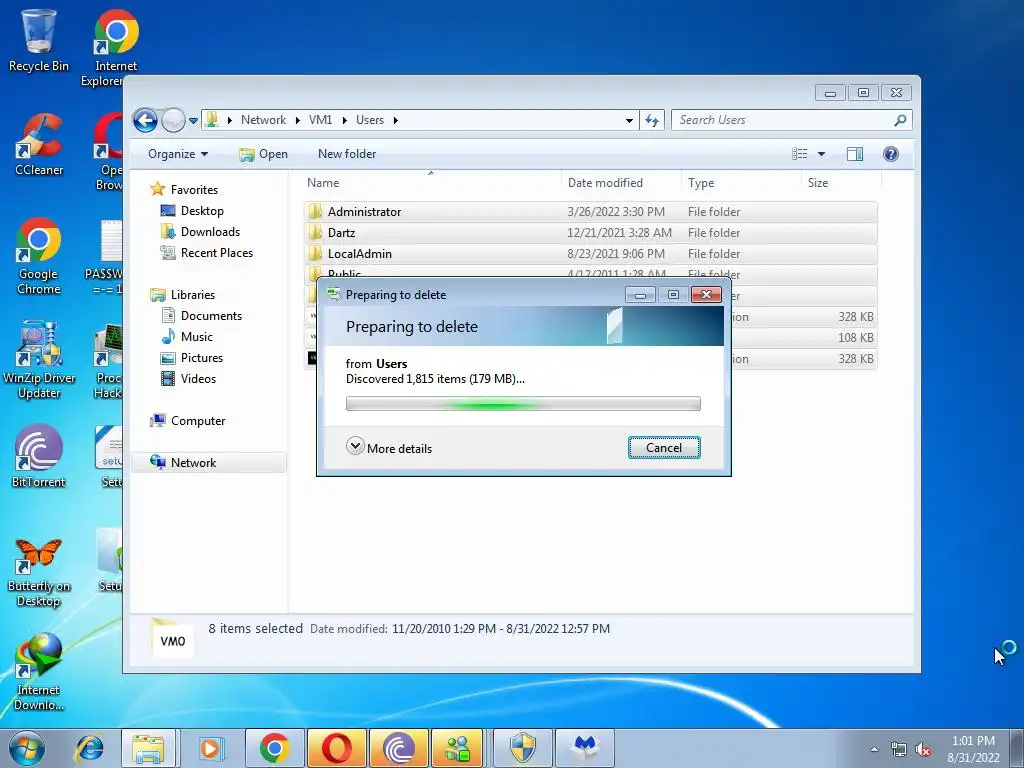Open address bar history dropdown

(629, 120)
